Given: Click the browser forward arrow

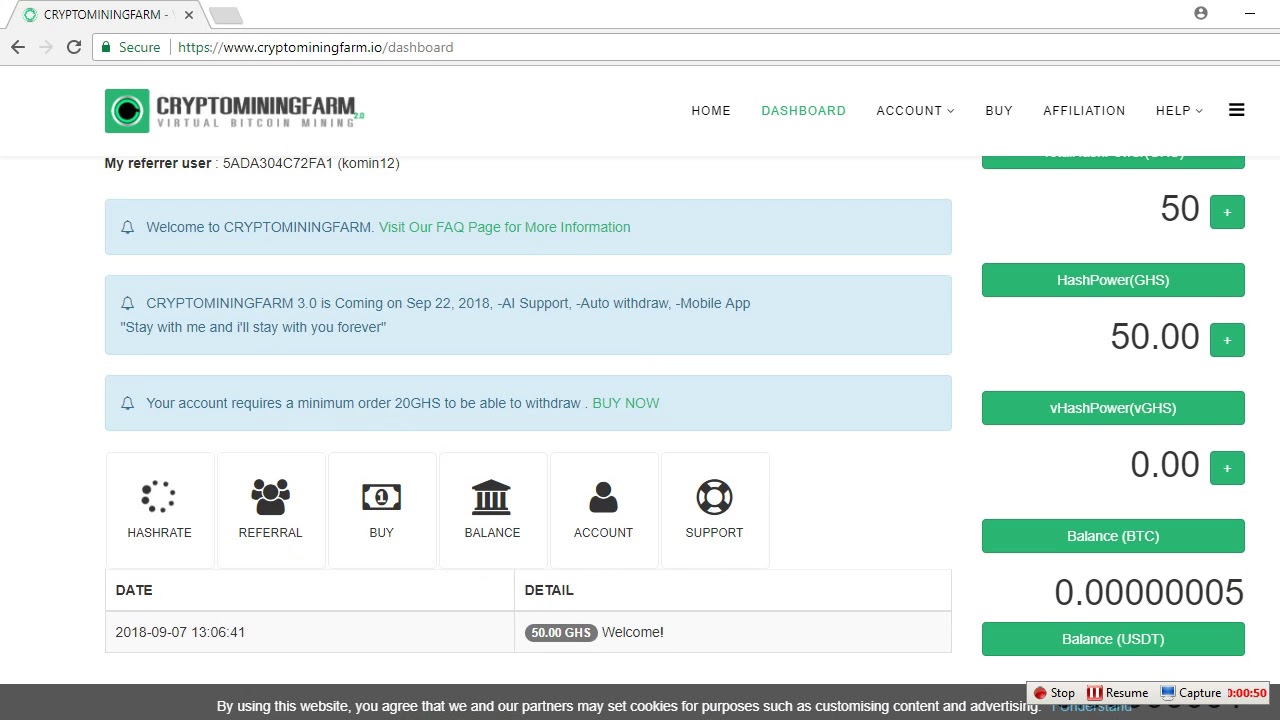Looking at the screenshot, I should tap(46, 47).
